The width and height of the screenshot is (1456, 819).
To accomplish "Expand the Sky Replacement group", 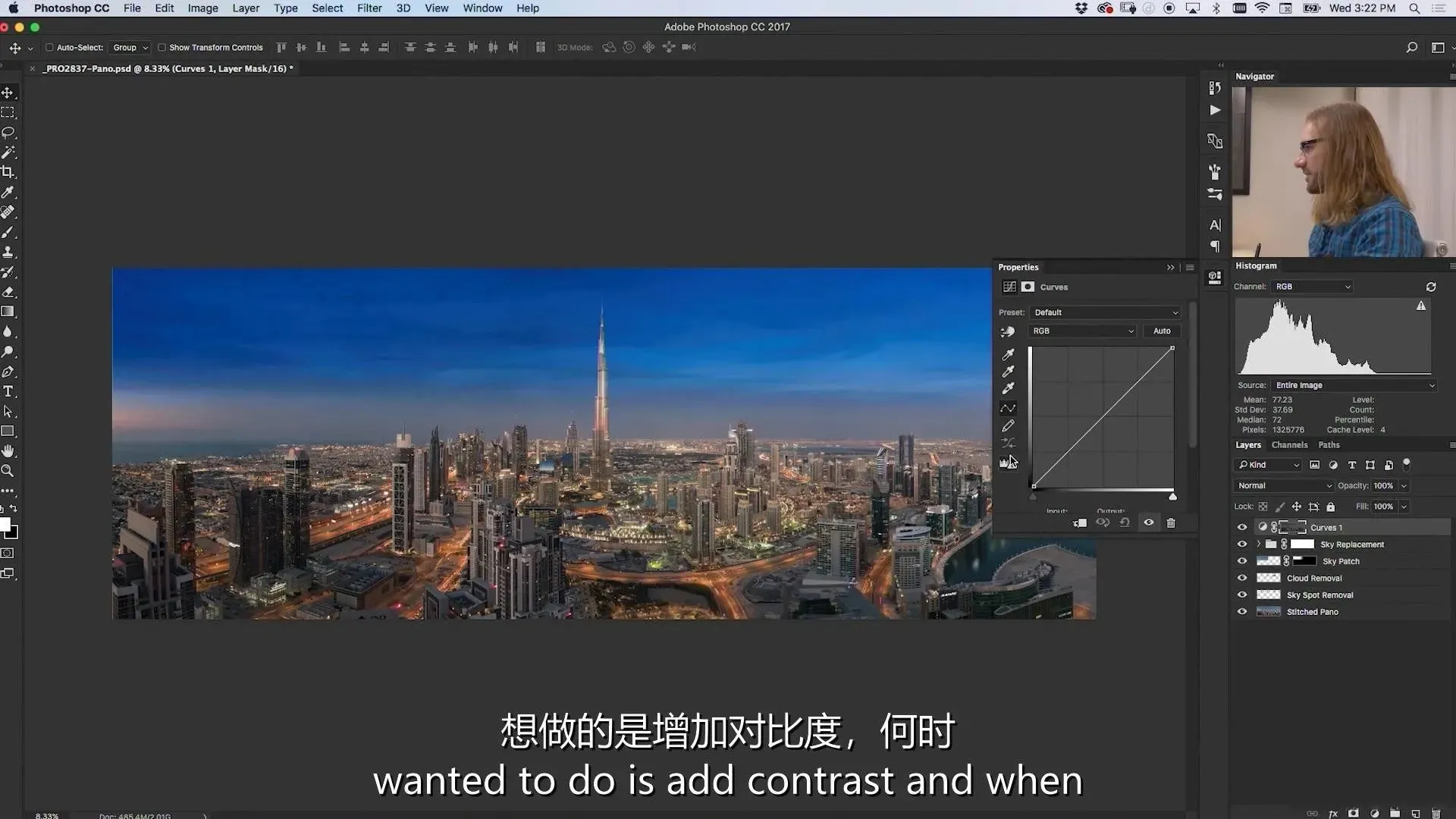I will [1259, 544].
